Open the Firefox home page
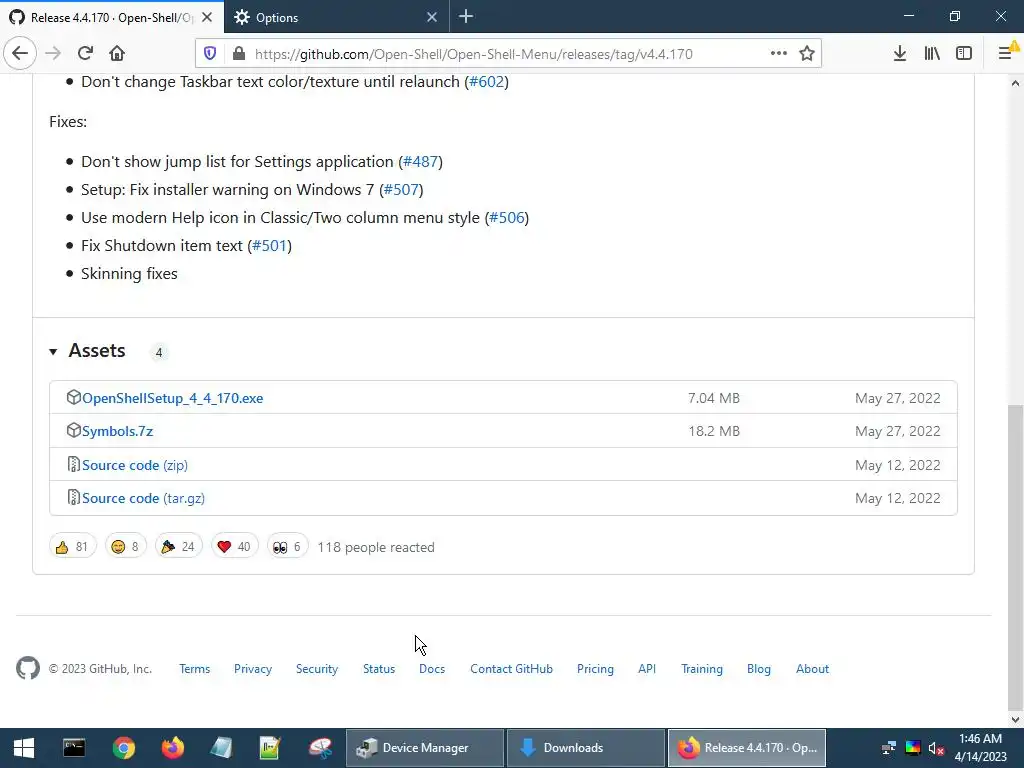1024x768 pixels. pyautogui.click(x=117, y=54)
